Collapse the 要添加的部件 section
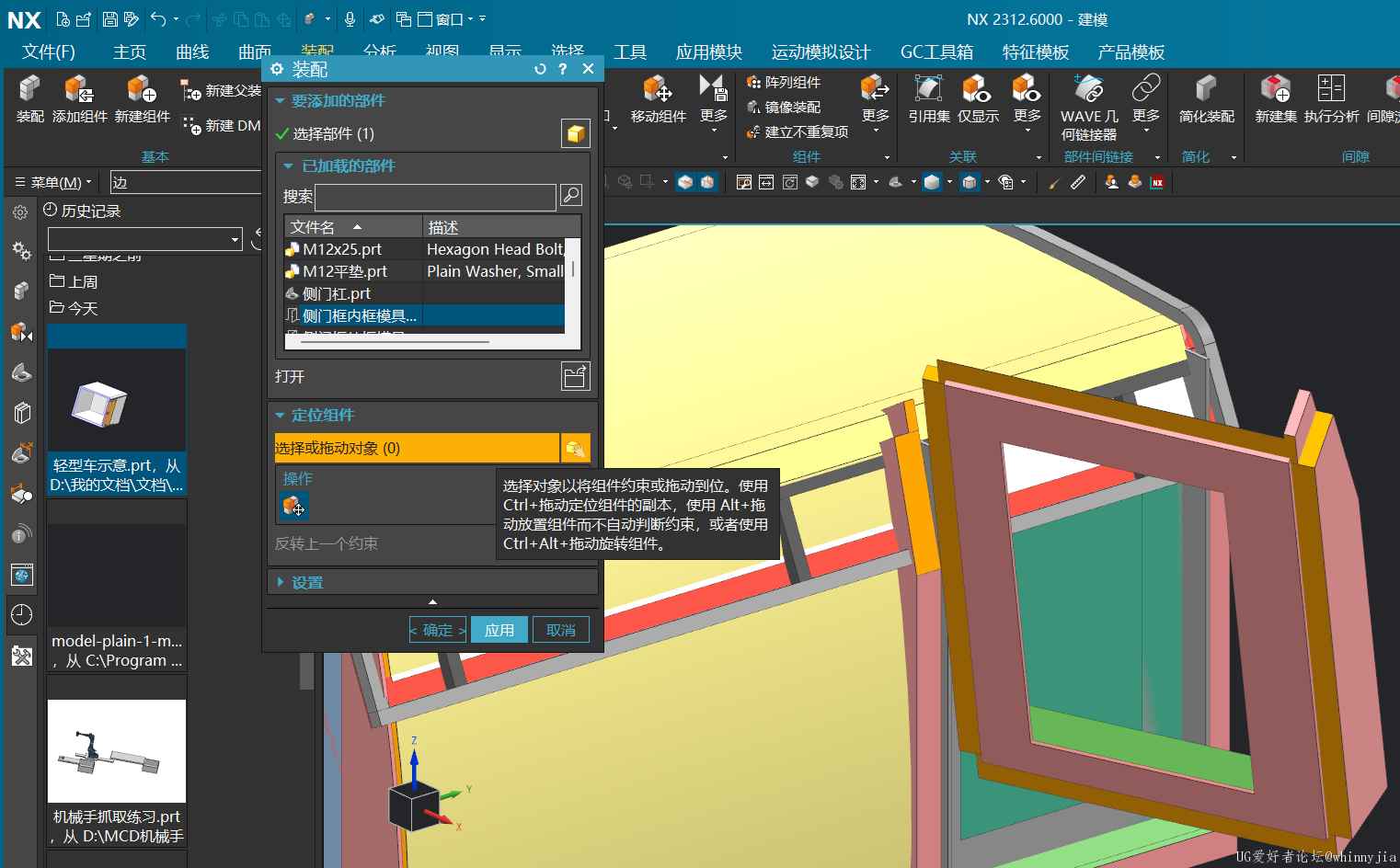1400x868 pixels. [x=281, y=100]
